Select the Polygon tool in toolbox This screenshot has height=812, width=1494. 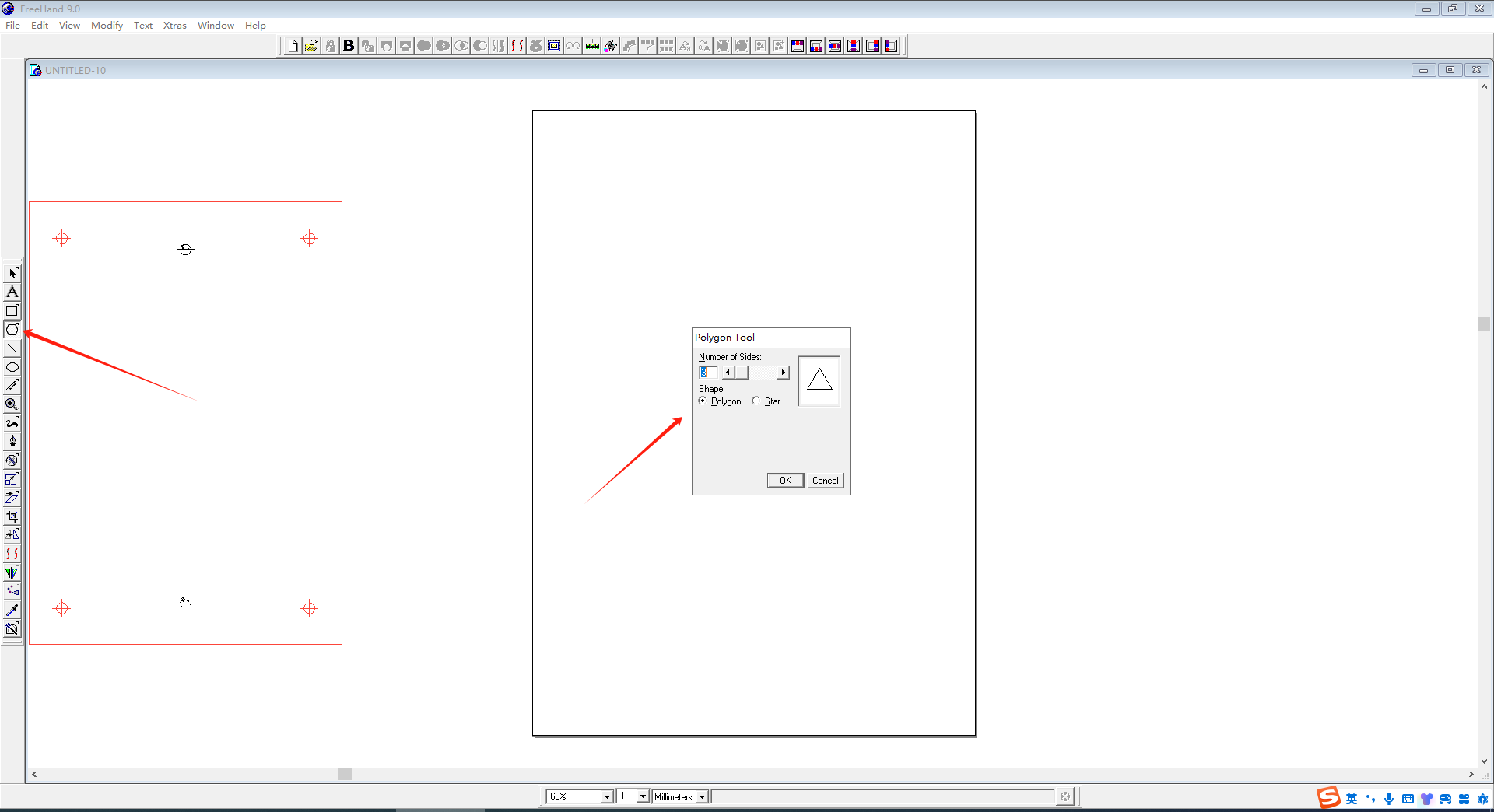pyautogui.click(x=12, y=330)
